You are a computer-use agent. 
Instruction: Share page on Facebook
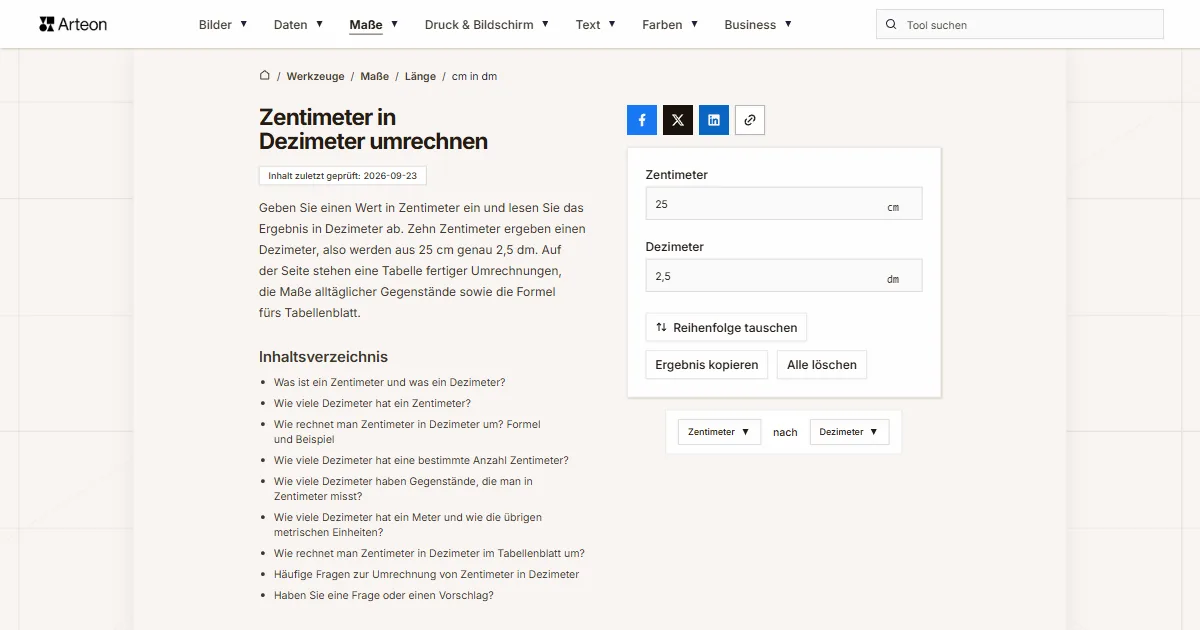pyautogui.click(x=642, y=120)
